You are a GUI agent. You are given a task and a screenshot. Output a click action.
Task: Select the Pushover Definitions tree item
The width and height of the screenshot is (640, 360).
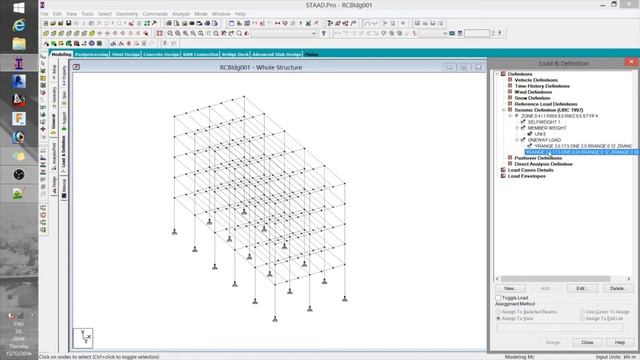tap(538, 158)
